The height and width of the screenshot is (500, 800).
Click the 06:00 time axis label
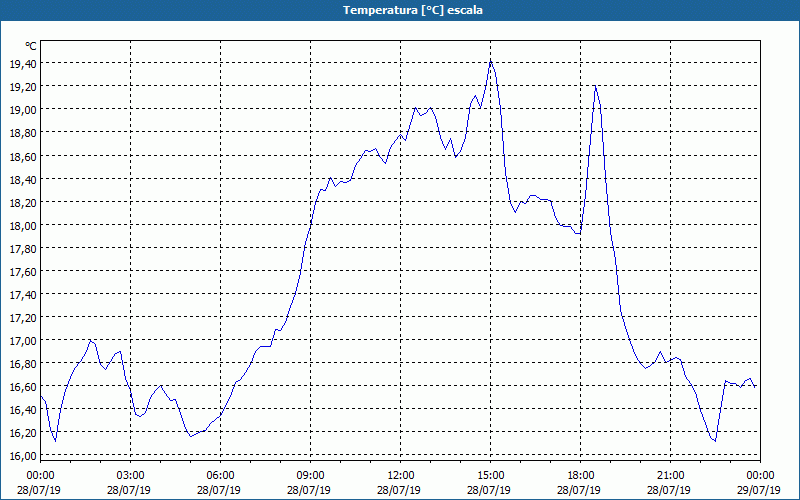pos(220,476)
